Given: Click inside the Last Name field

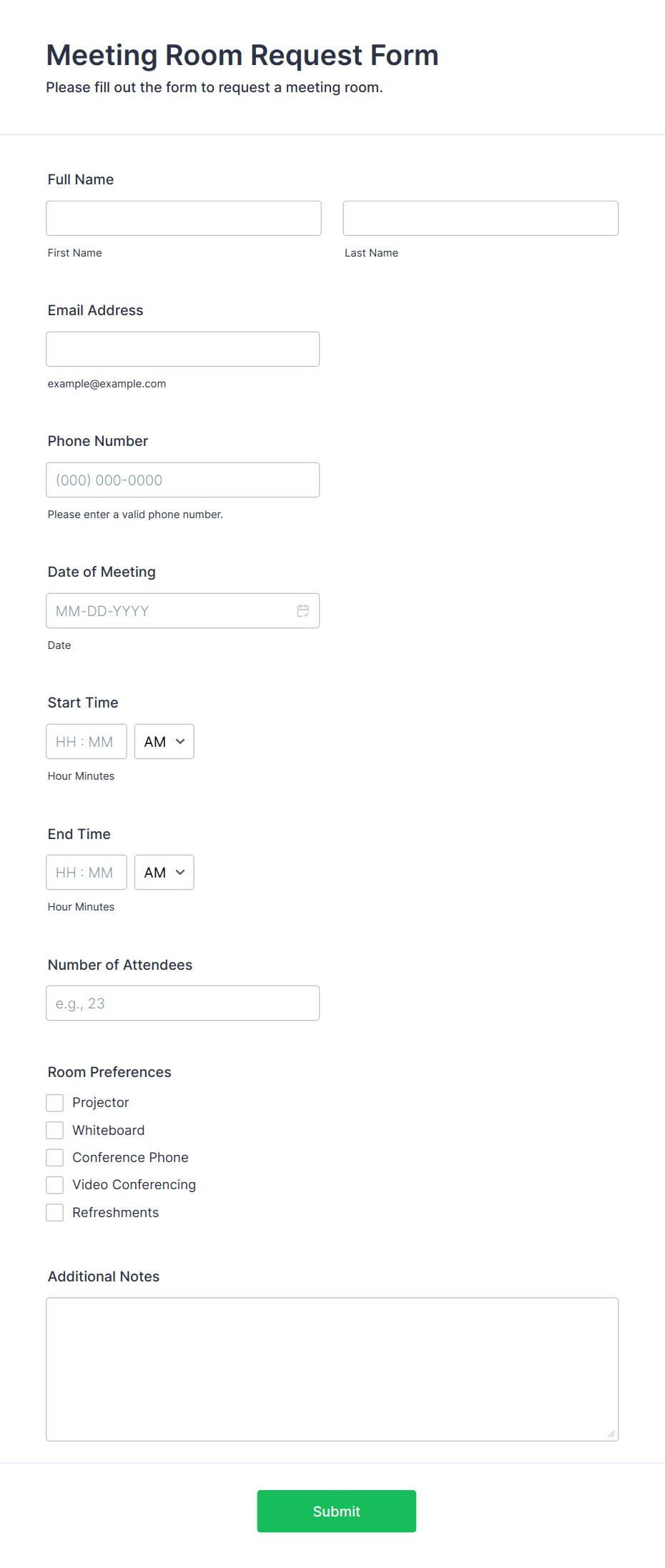Looking at the screenshot, I should click(x=480, y=217).
